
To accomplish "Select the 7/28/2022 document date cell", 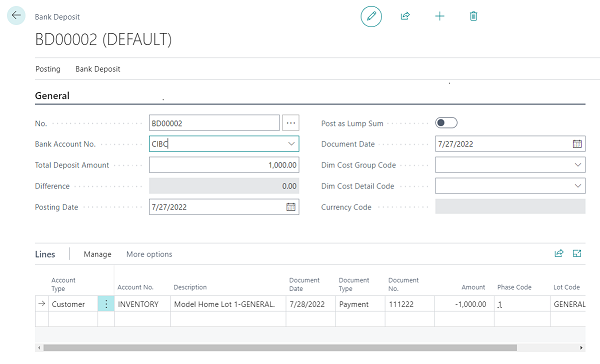I will (311, 304).
